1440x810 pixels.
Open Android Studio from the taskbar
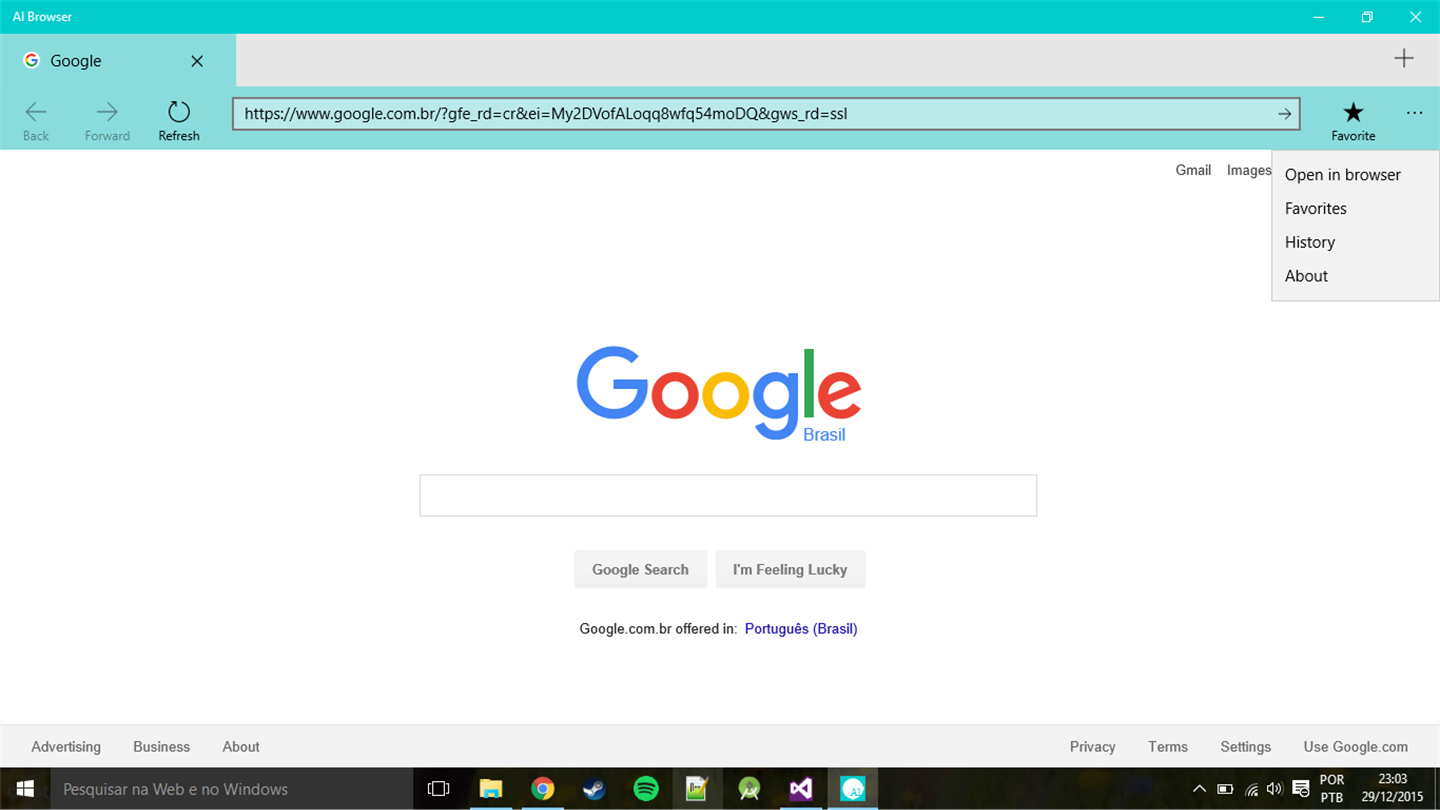(749, 789)
